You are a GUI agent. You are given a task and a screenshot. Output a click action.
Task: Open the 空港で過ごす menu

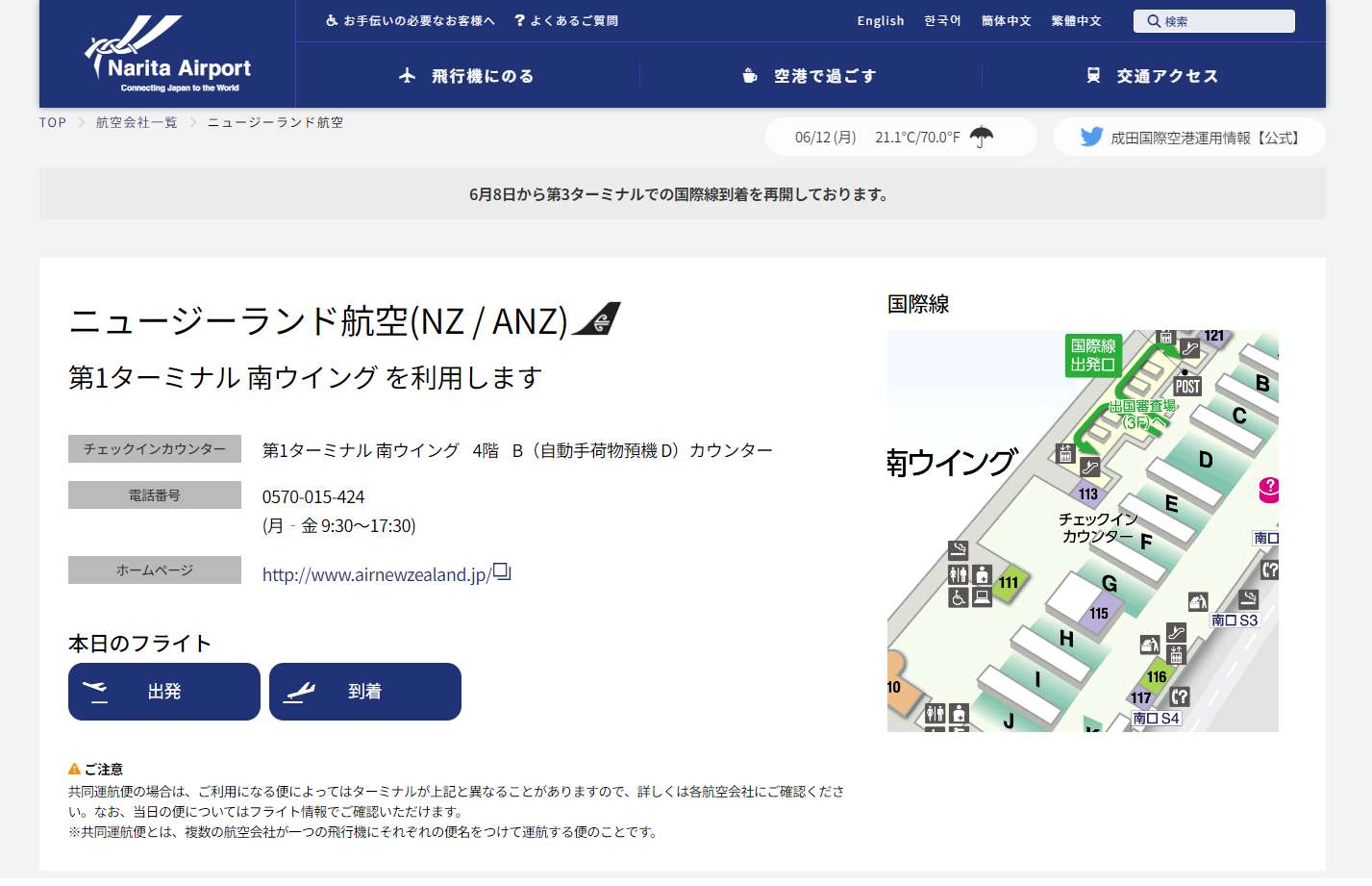pyautogui.click(x=811, y=75)
